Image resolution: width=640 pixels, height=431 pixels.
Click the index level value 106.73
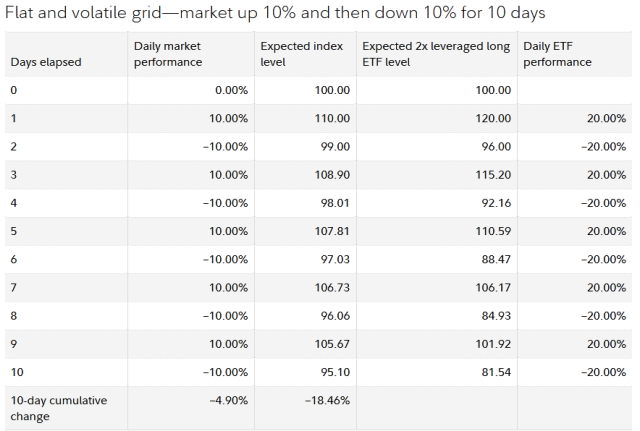tap(332, 287)
